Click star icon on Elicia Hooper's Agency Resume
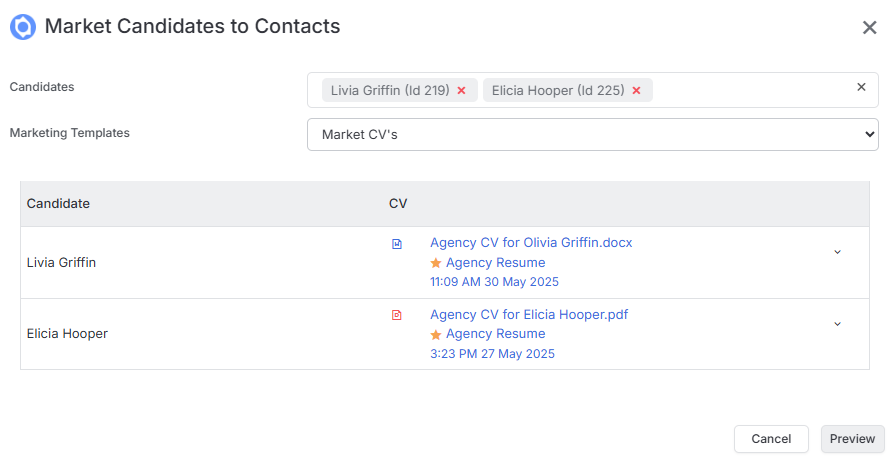 tap(436, 335)
